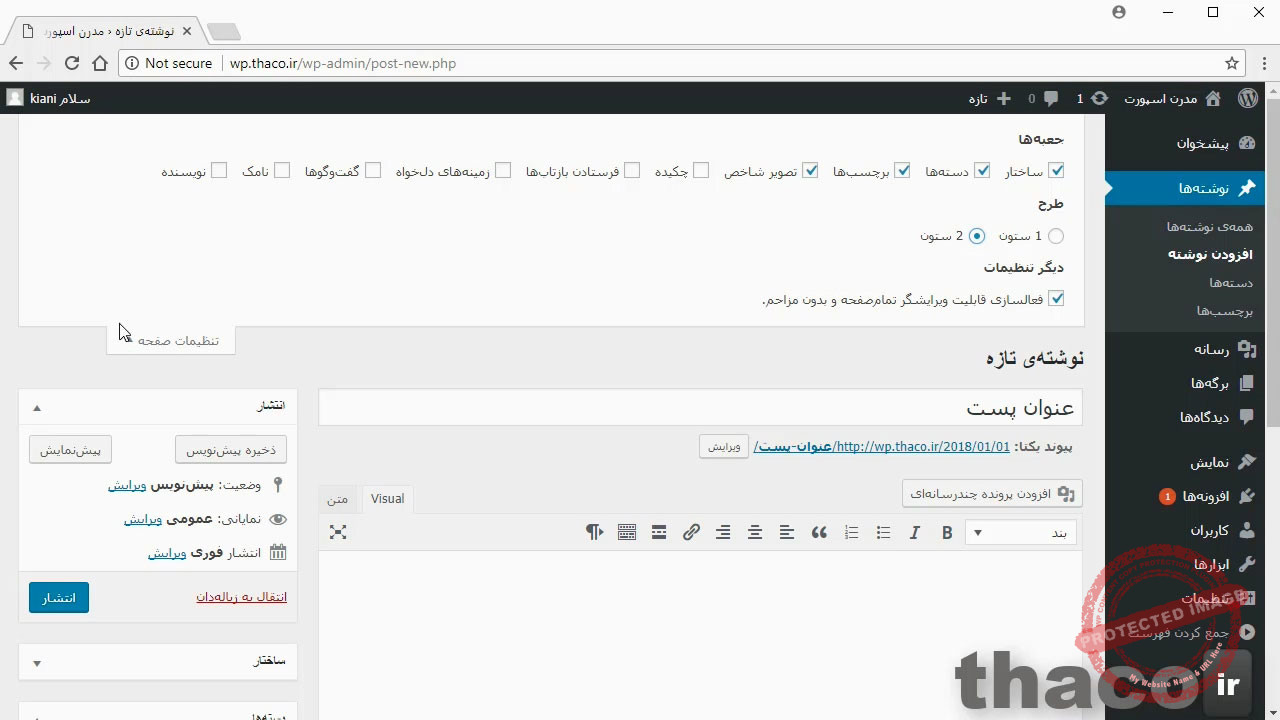Enter distraction-free fullscreen writing mode
1280x720 pixels.
point(338,532)
